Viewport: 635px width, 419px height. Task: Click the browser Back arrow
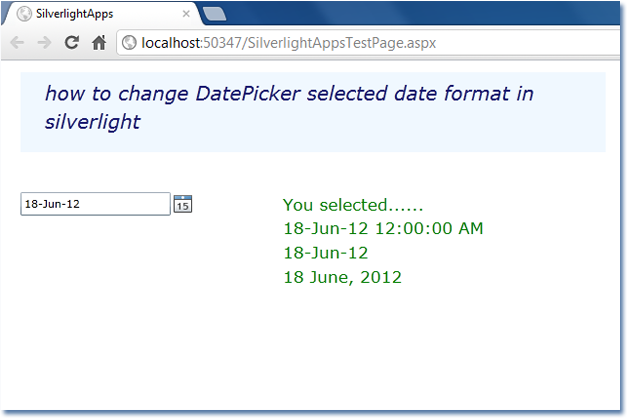(17, 43)
